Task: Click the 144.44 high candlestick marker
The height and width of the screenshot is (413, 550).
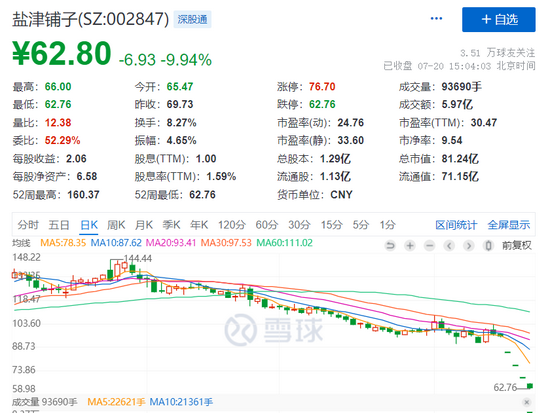Action: (x=138, y=259)
